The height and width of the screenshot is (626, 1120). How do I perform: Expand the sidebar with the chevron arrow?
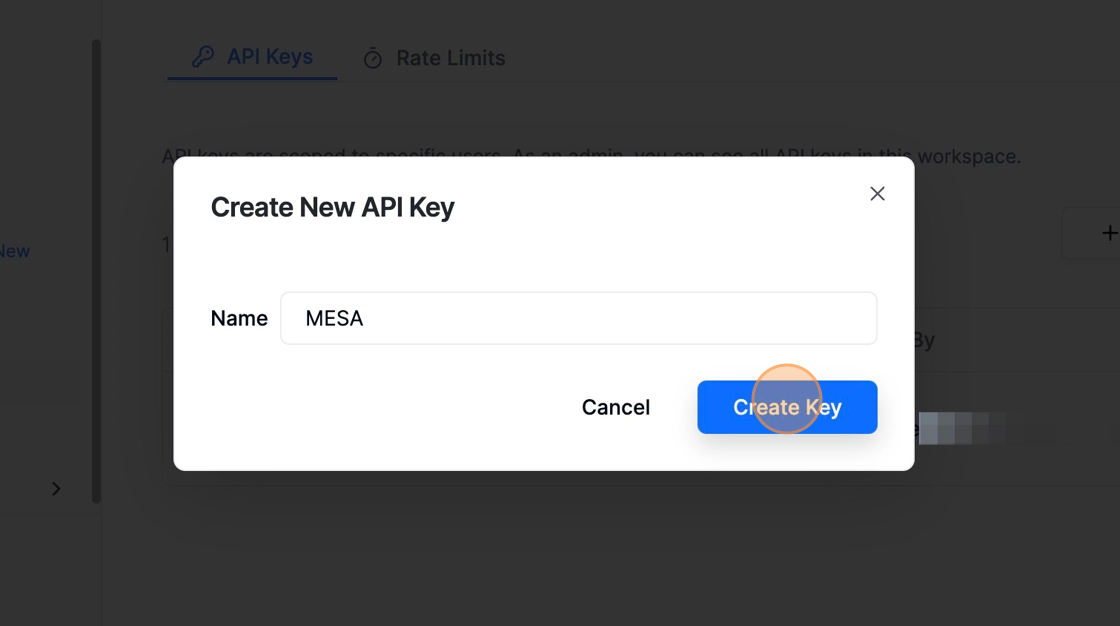pos(56,489)
